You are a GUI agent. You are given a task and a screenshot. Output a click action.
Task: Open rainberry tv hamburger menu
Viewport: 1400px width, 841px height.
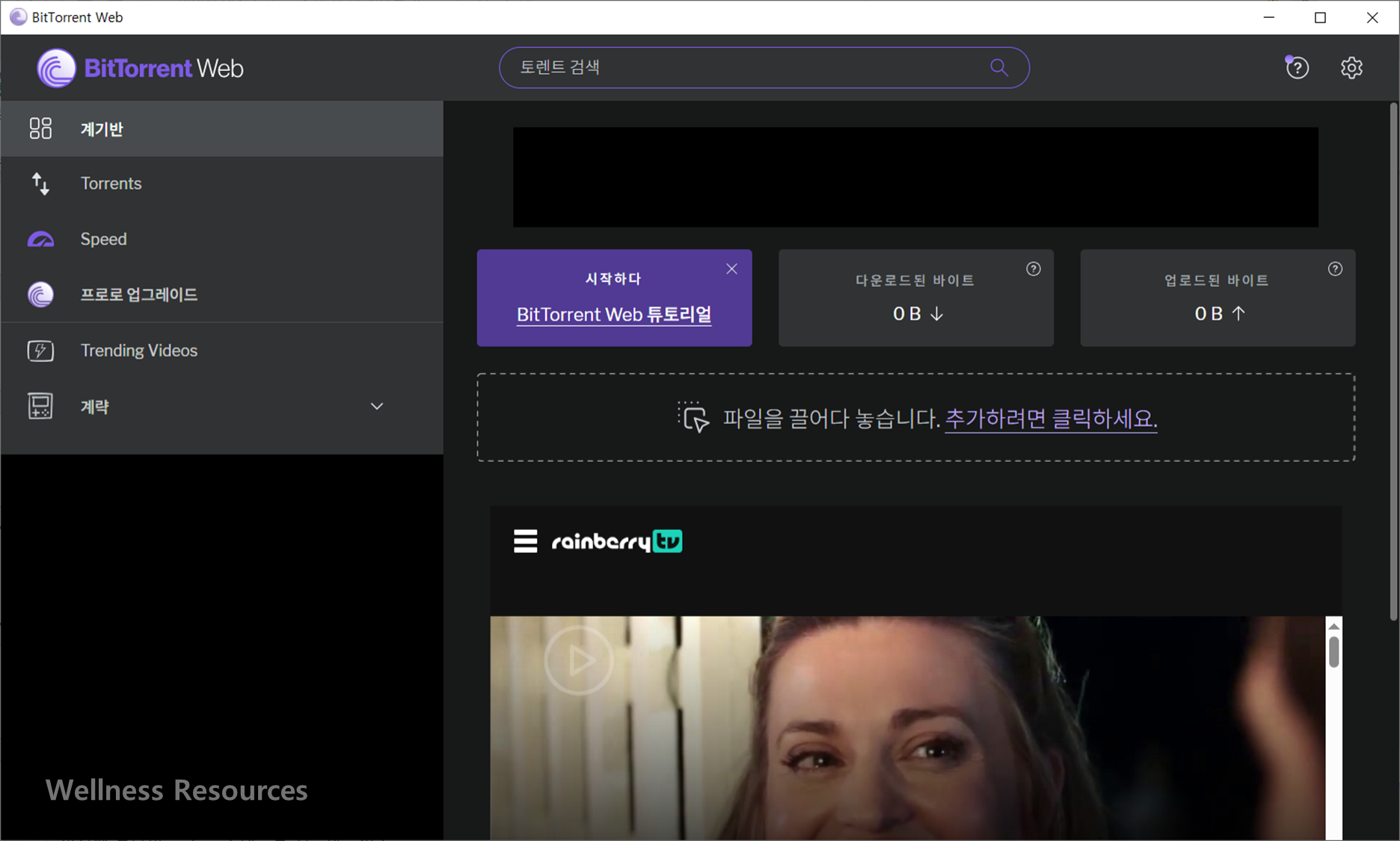pyautogui.click(x=525, y=540)
